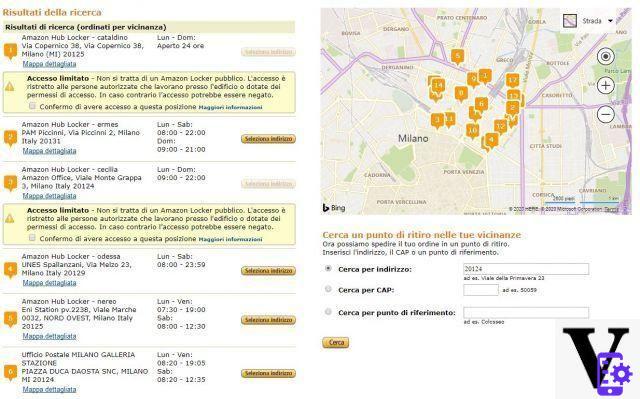The image size is (640, 399).
Task: Select map marker 12 on the map
Action: coord(500,126)
